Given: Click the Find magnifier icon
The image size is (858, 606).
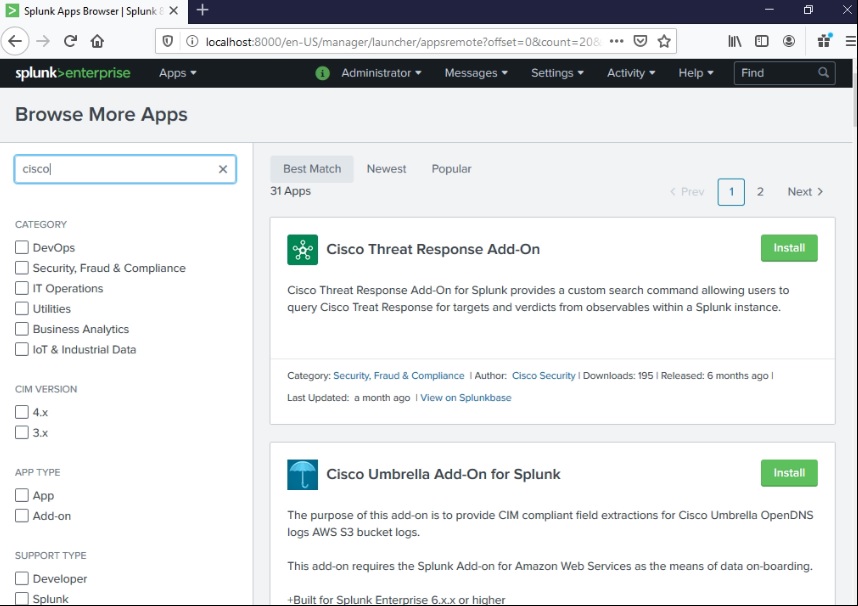Looking at the screenshot, I should point(823,73).
